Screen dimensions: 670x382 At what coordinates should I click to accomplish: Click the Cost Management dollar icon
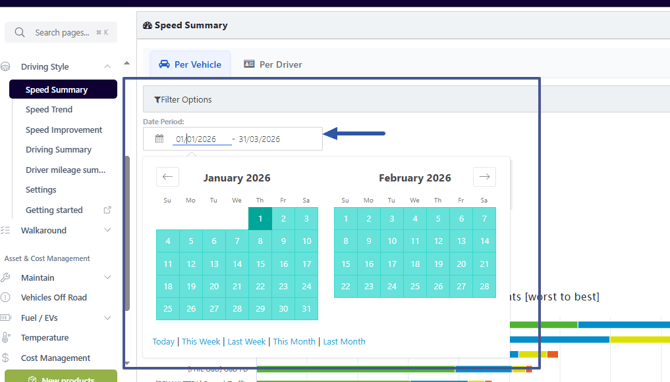click(5, 358)
